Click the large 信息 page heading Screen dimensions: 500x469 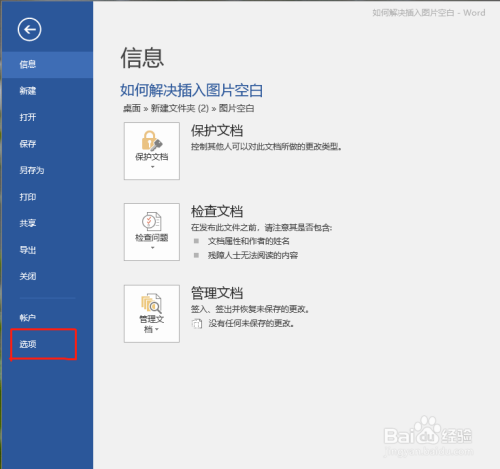click(x=142, y=58)
